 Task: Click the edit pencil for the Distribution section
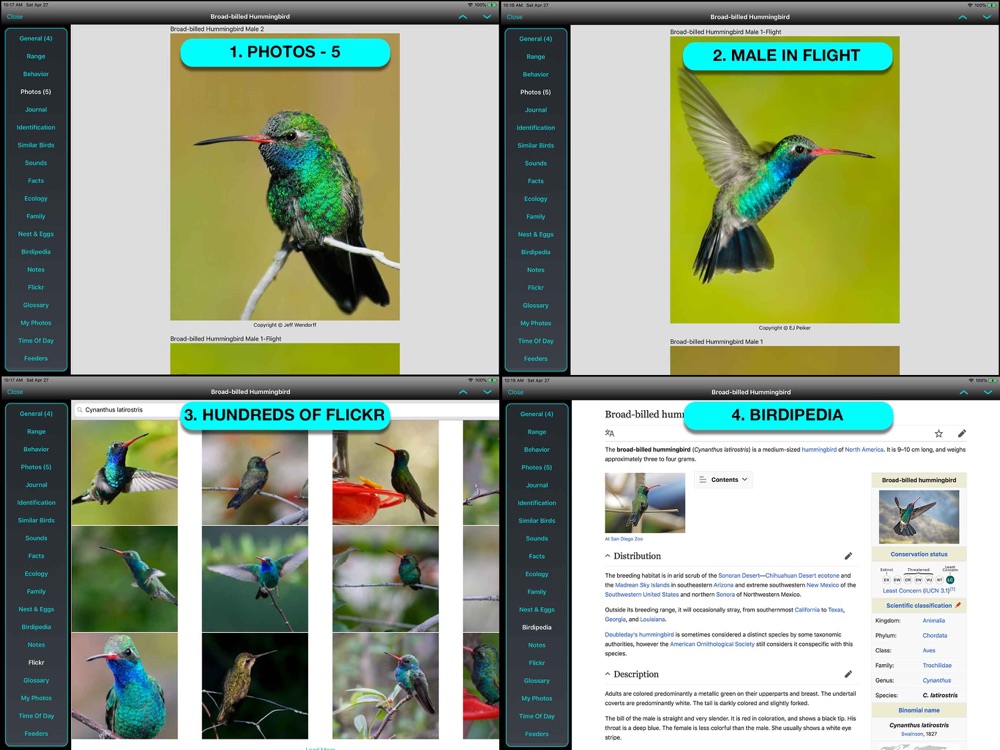pyautogui.click(x=848, y=556)
